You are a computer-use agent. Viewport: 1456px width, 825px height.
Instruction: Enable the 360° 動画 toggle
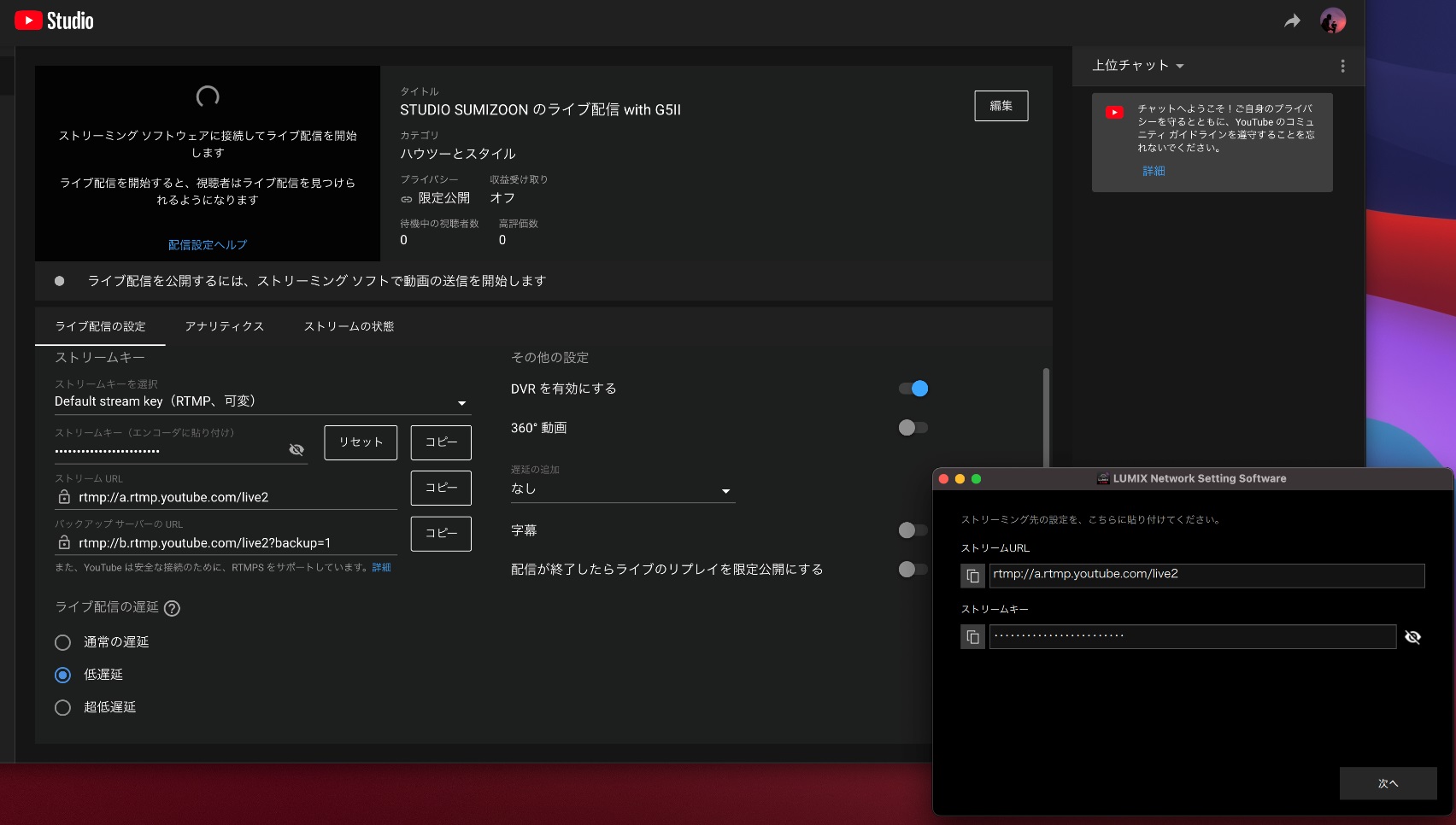(x=913, y=428)
